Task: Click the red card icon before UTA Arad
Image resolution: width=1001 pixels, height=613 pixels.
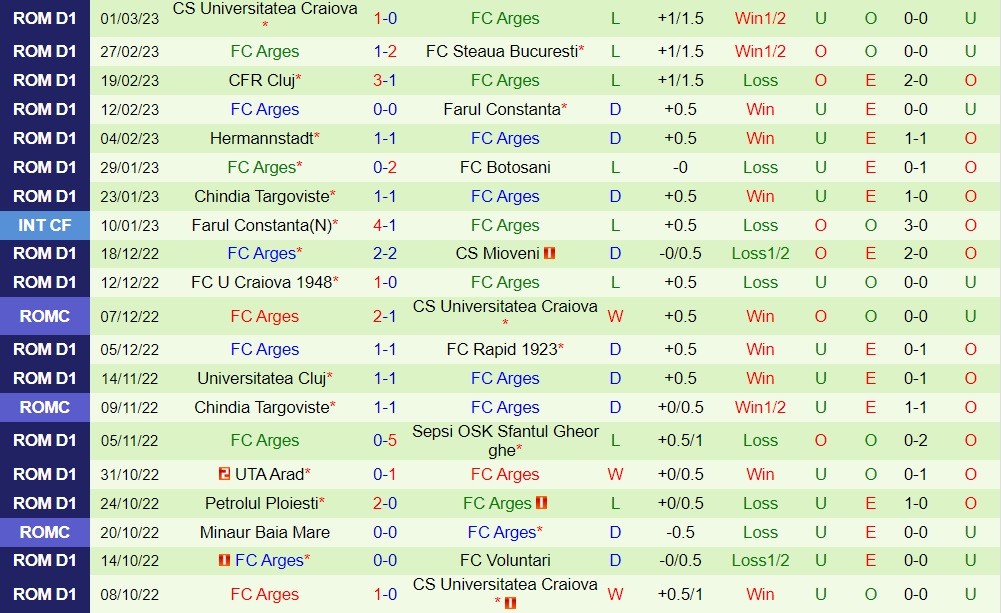Action: [225, 474]
